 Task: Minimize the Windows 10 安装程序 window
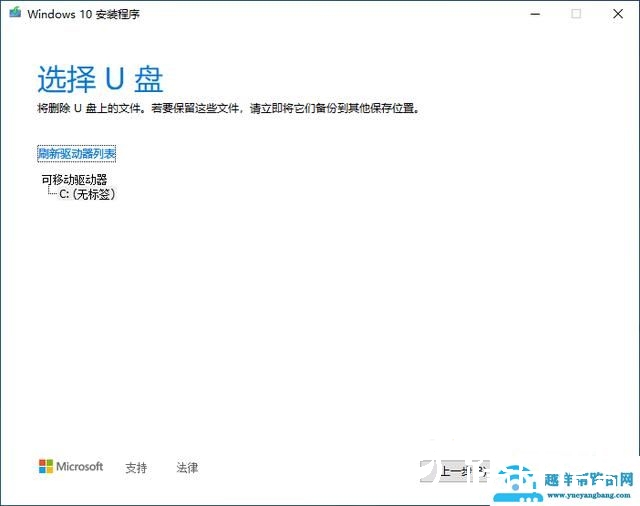point(535,14)
